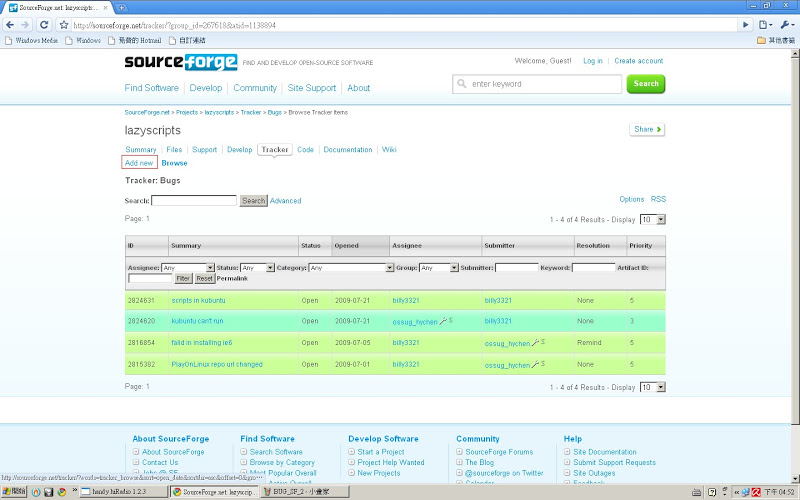Switch to the Code project tab
This screenshot has height=500, width=800.
[305, 149]
